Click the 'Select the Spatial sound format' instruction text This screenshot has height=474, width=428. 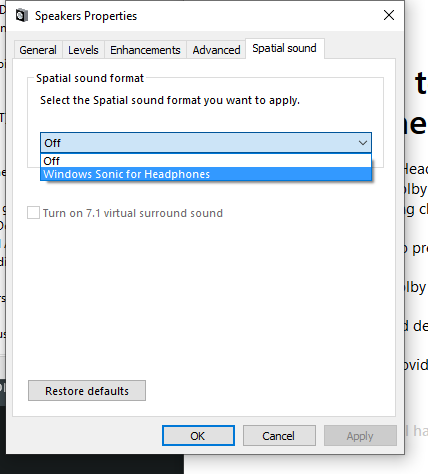pyautogui.click(x=170, y=100)
